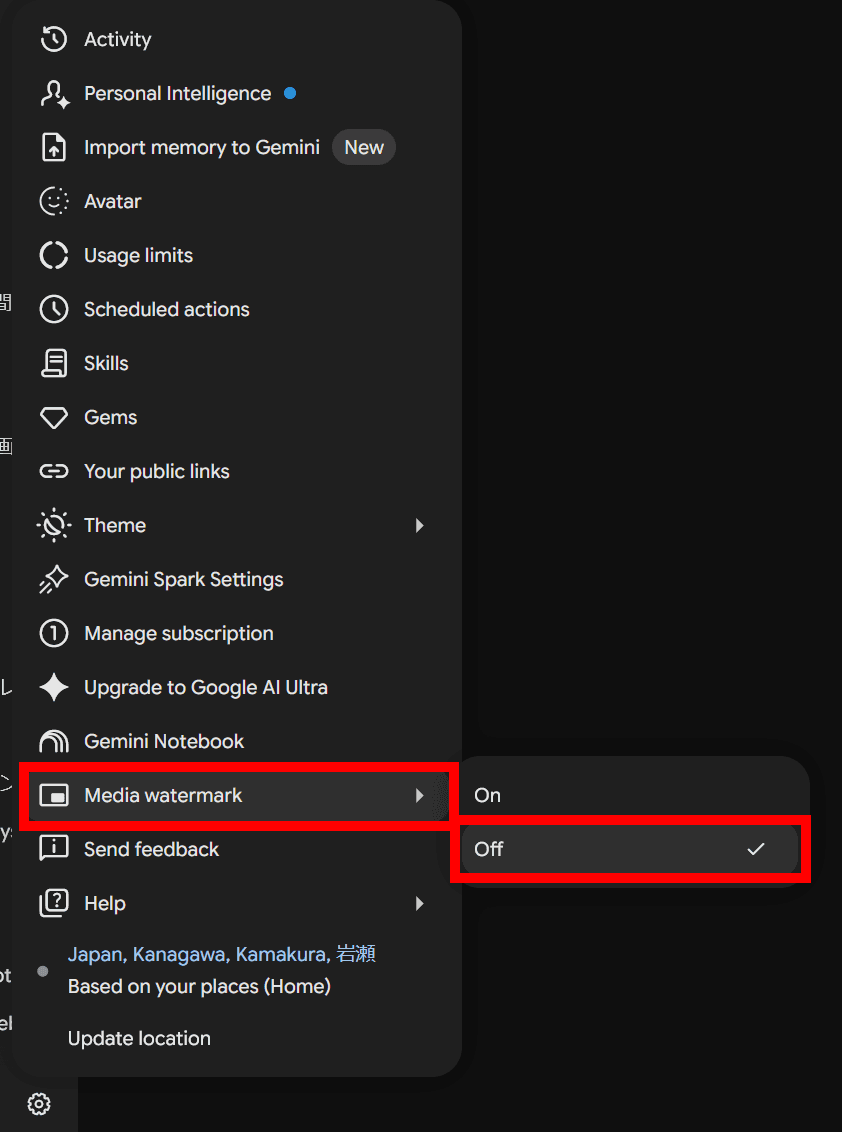Open the Activity menu entry

coord(237,39)
